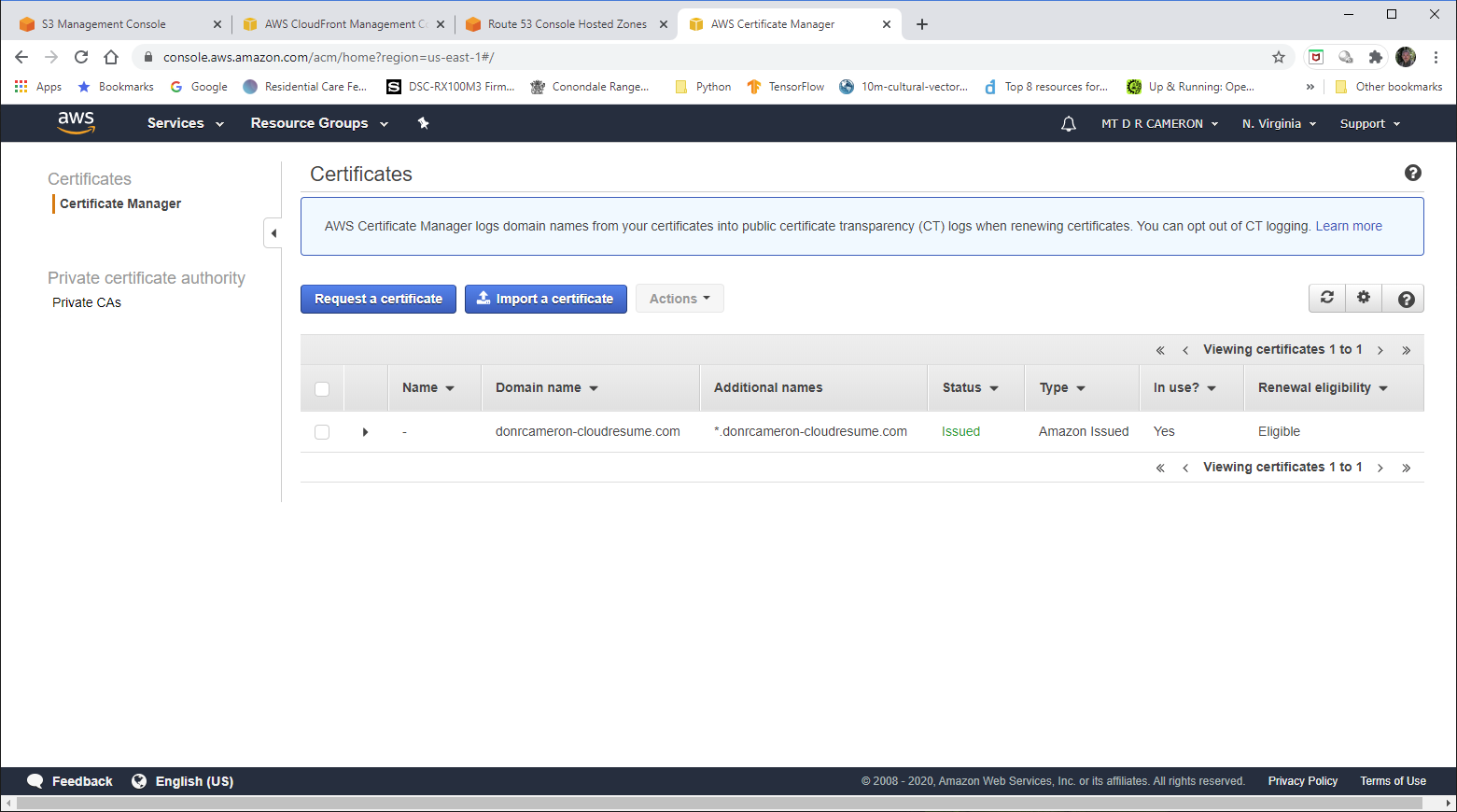Show hidden bookmarks overflow chevron
This screenshot has width=1457, height=812.
coord(1310,87)
